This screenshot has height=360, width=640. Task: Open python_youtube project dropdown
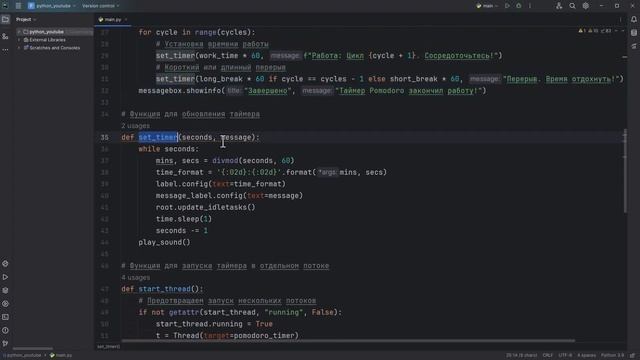point(52,6)
